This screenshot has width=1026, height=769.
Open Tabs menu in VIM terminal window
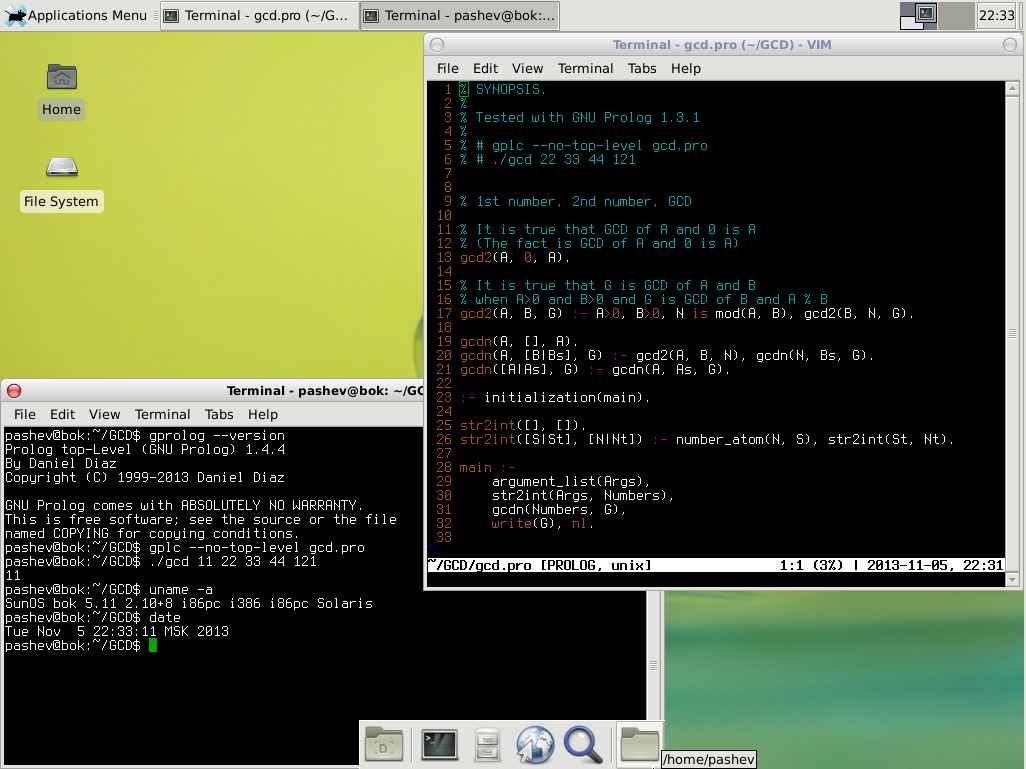[642, 68]
